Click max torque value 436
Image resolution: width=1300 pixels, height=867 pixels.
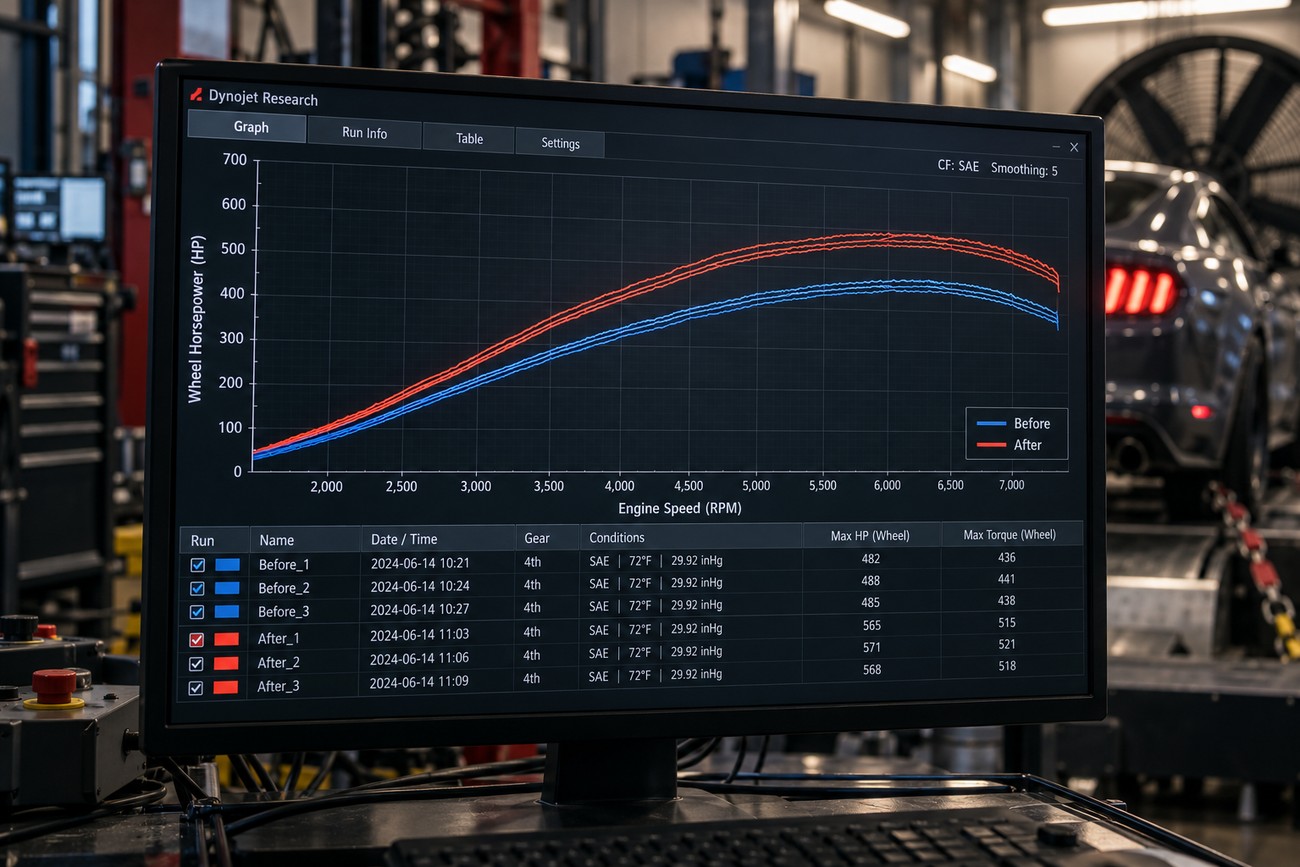click(1006, 557)
